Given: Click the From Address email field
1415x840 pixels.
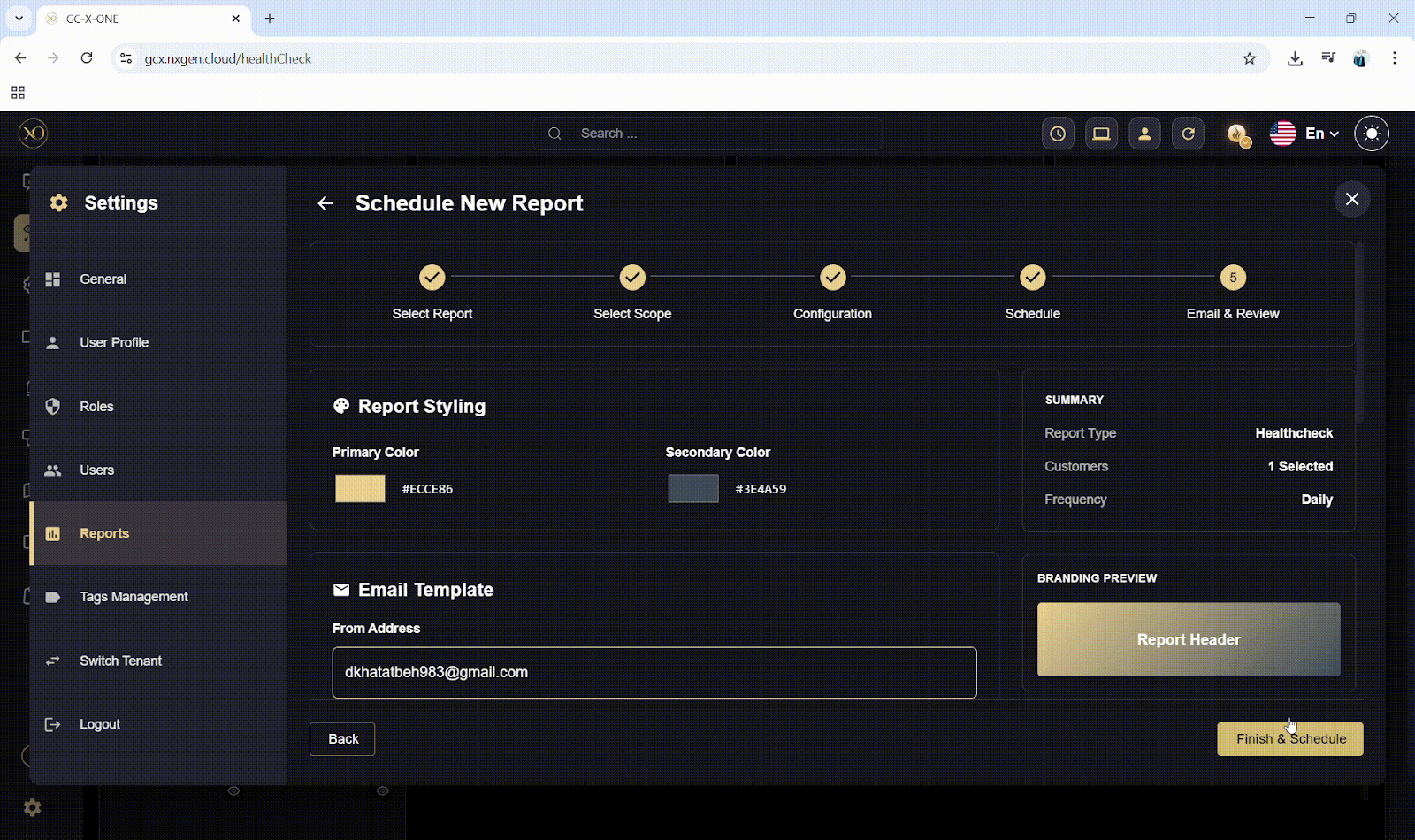Looking at the screenshot, I should [654, 673].
